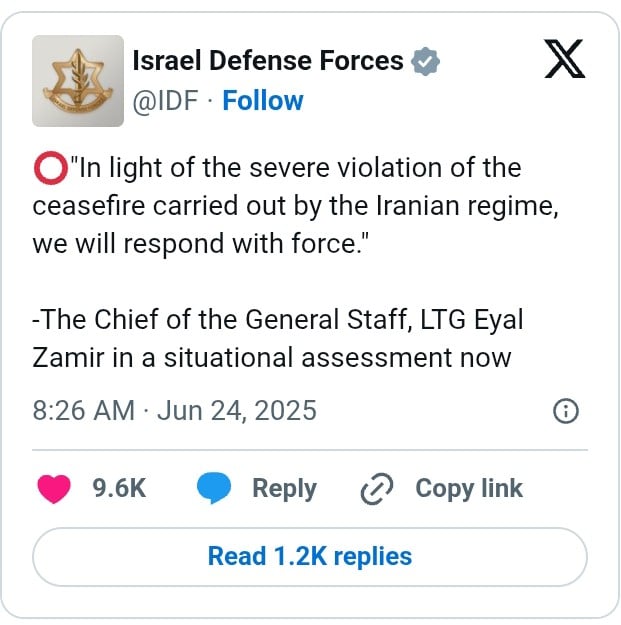Click the Reply text label
The image size is (621, 625).
tap(285, 489)
